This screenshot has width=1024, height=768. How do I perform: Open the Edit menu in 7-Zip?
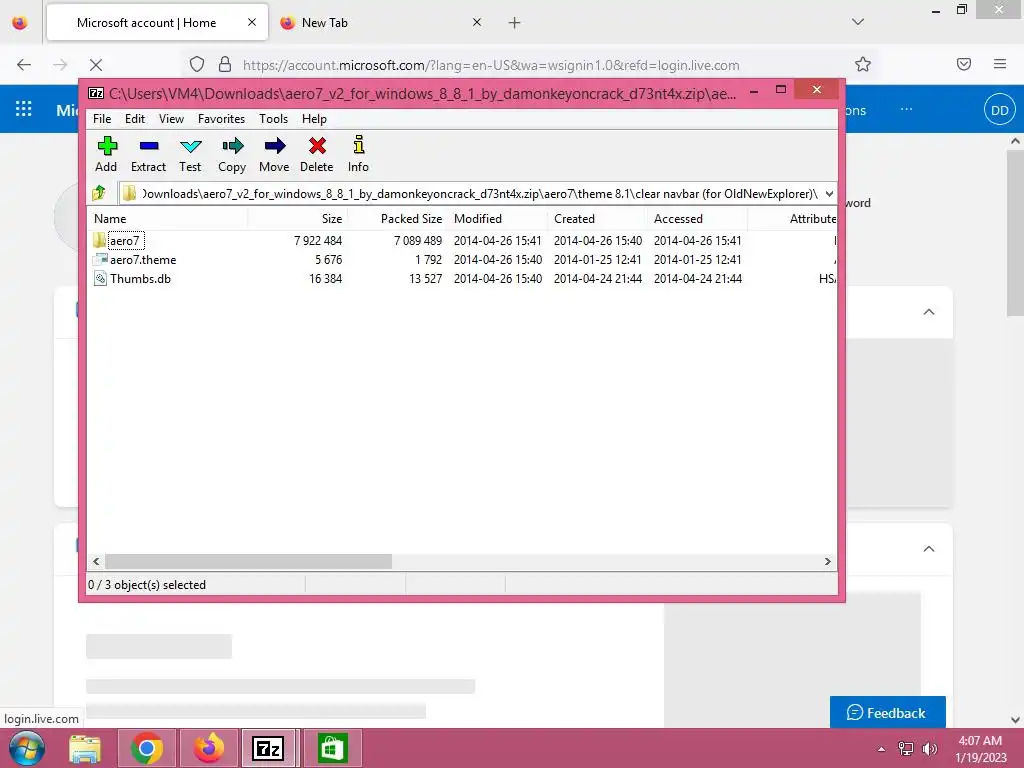click(135, 119)
